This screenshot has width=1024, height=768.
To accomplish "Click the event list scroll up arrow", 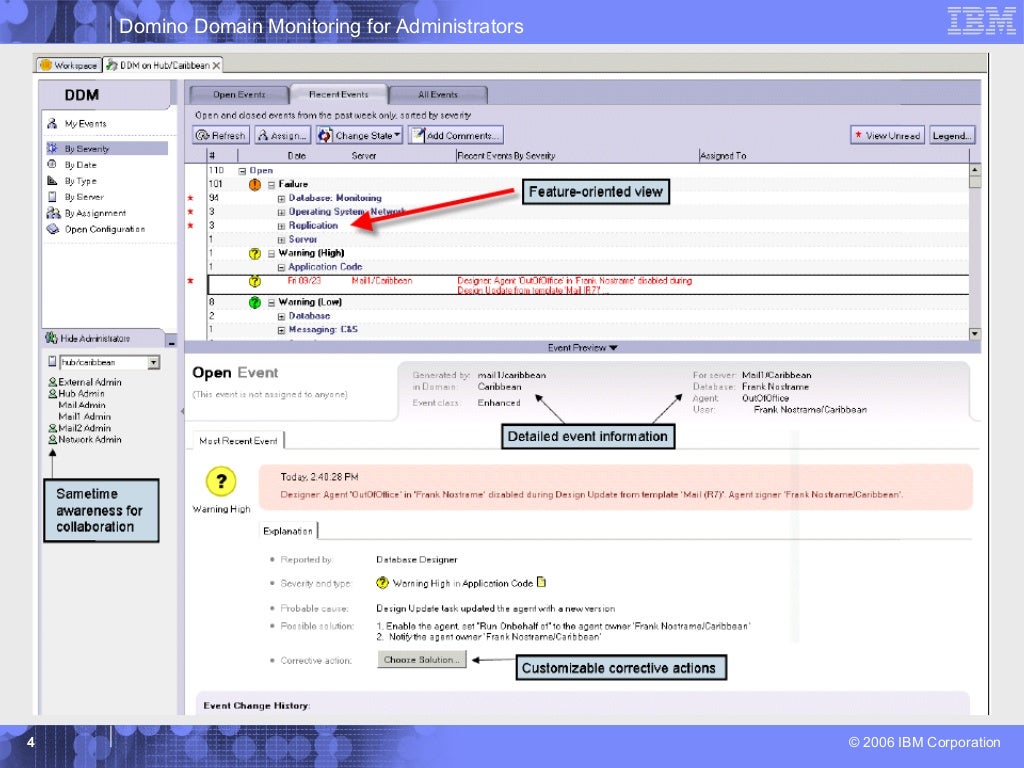I will [x=975, y=169].
